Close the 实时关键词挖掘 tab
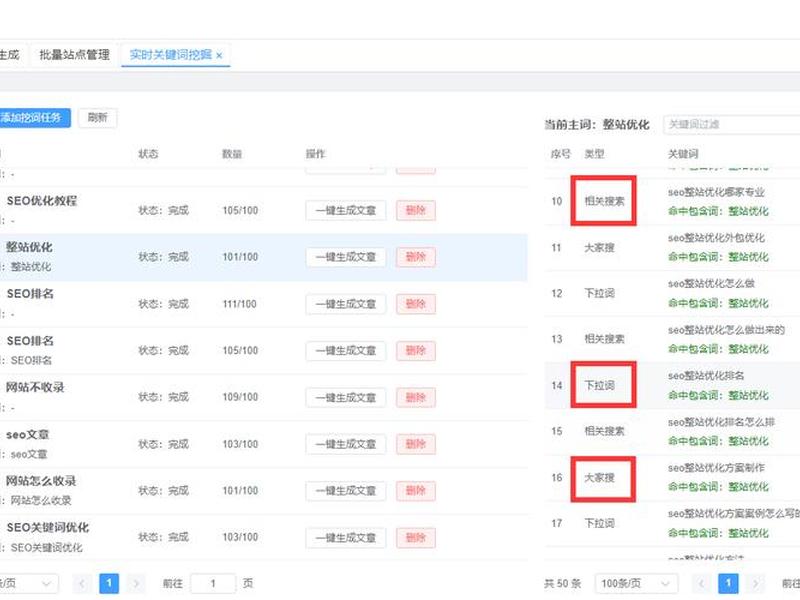The height and width of the screenshot is (600, 800). tap(219, 56)
